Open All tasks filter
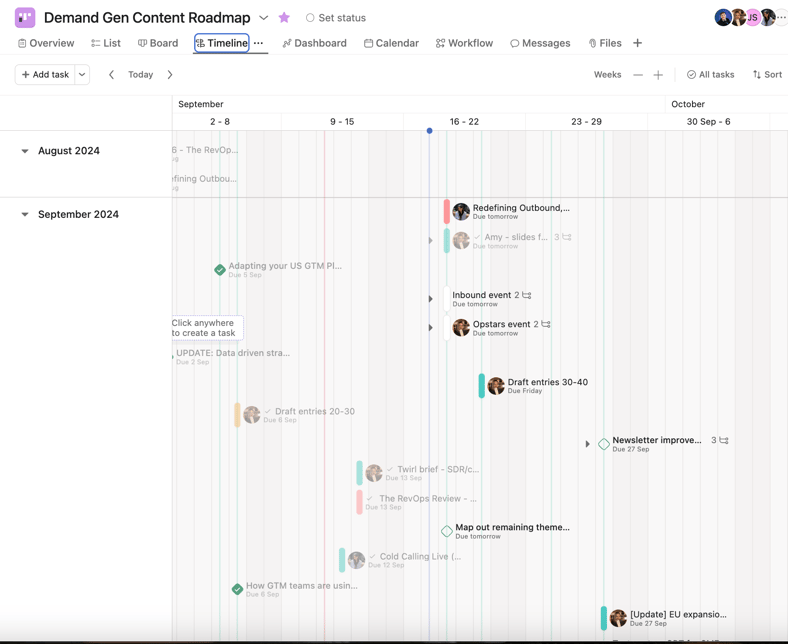 click(x=711, y=74)
